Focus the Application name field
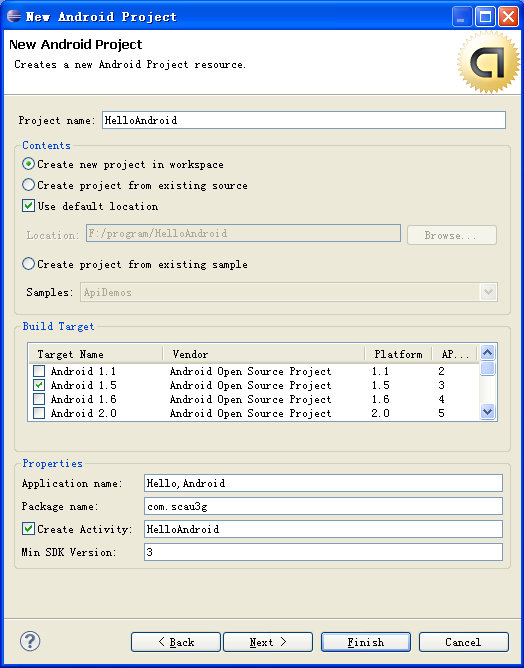The width and height of the screenshot is (524, 668). click(323, 483)
